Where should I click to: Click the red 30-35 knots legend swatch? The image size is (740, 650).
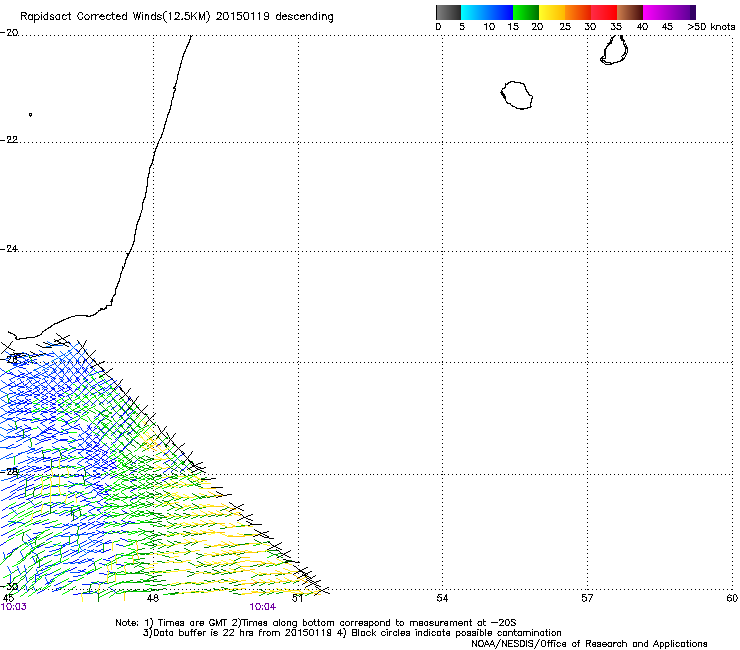click(604, 12)
